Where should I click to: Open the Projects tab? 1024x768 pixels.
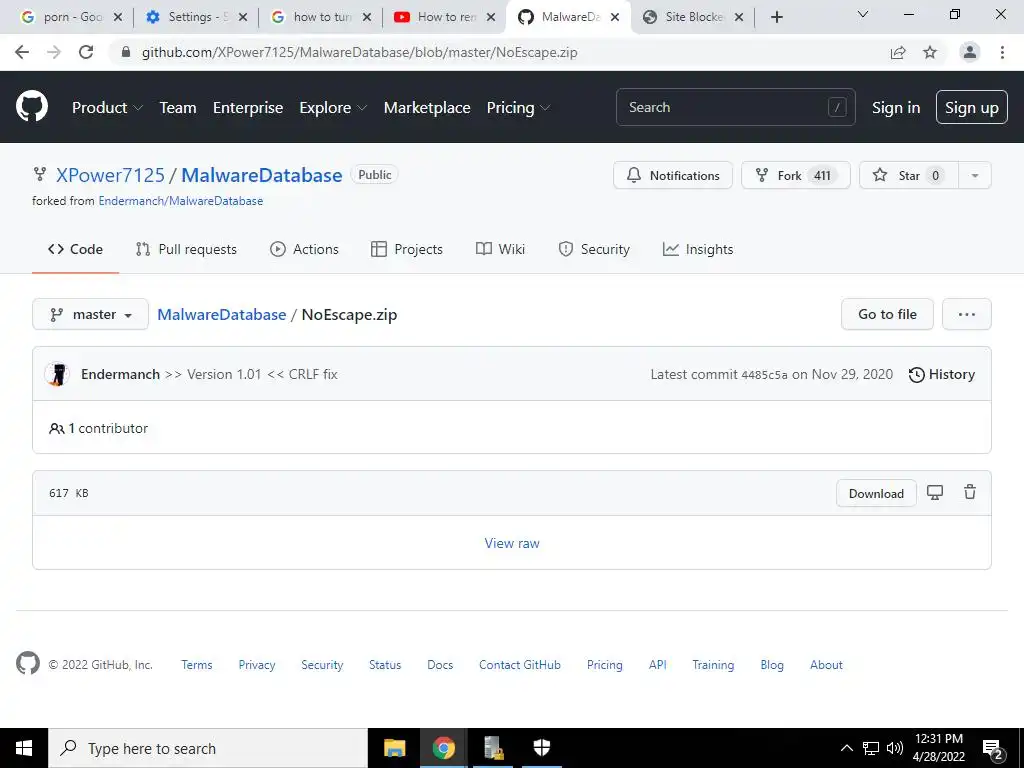[x=407, y=249]
